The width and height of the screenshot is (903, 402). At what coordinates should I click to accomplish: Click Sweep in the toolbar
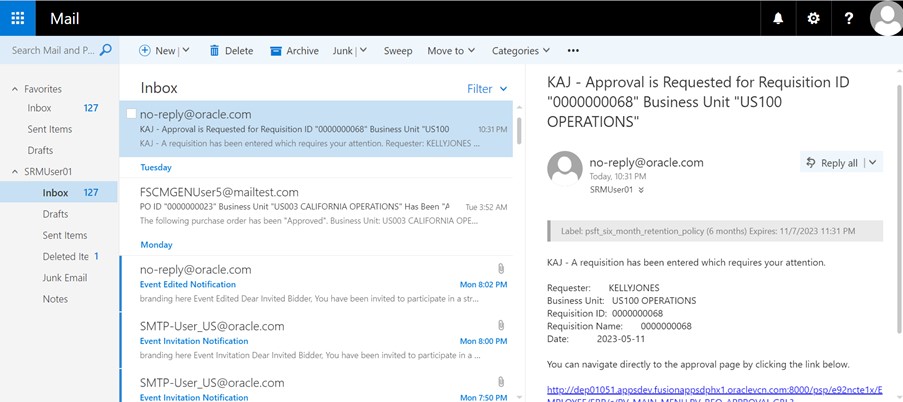(x=398, y=51)
